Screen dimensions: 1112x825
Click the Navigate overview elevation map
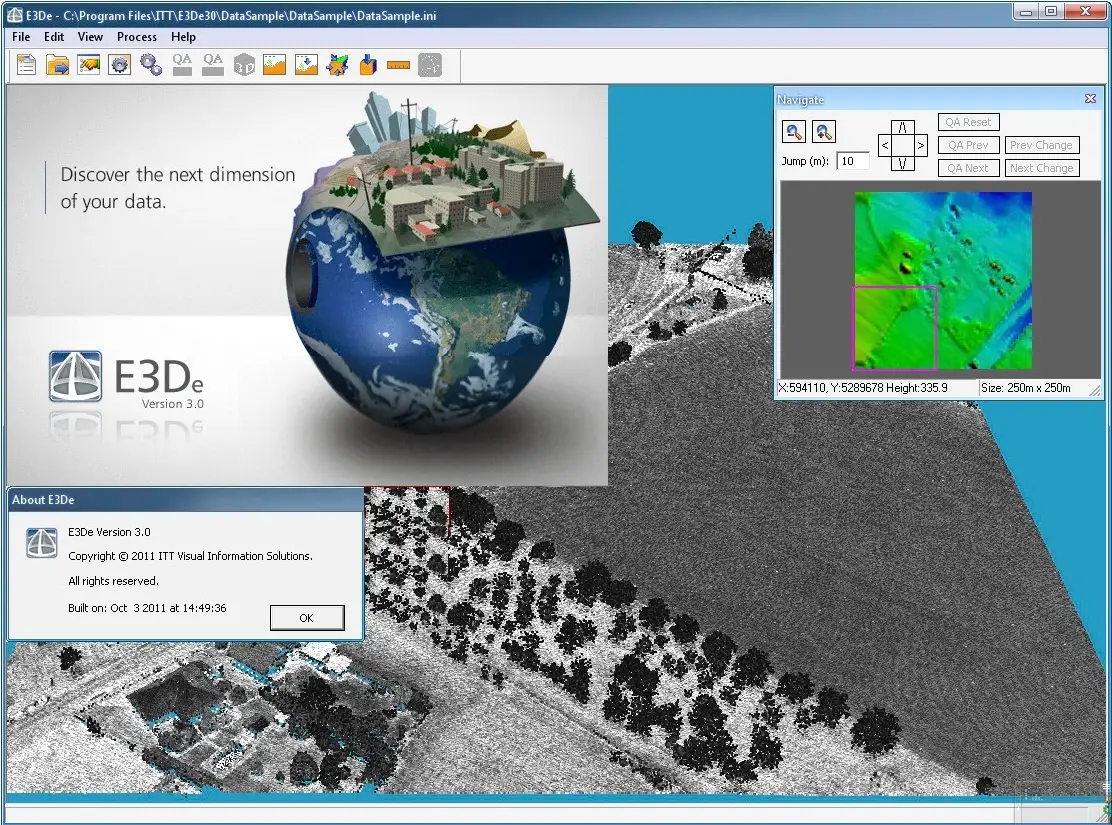pyautogui.click(x=943, y=281)
